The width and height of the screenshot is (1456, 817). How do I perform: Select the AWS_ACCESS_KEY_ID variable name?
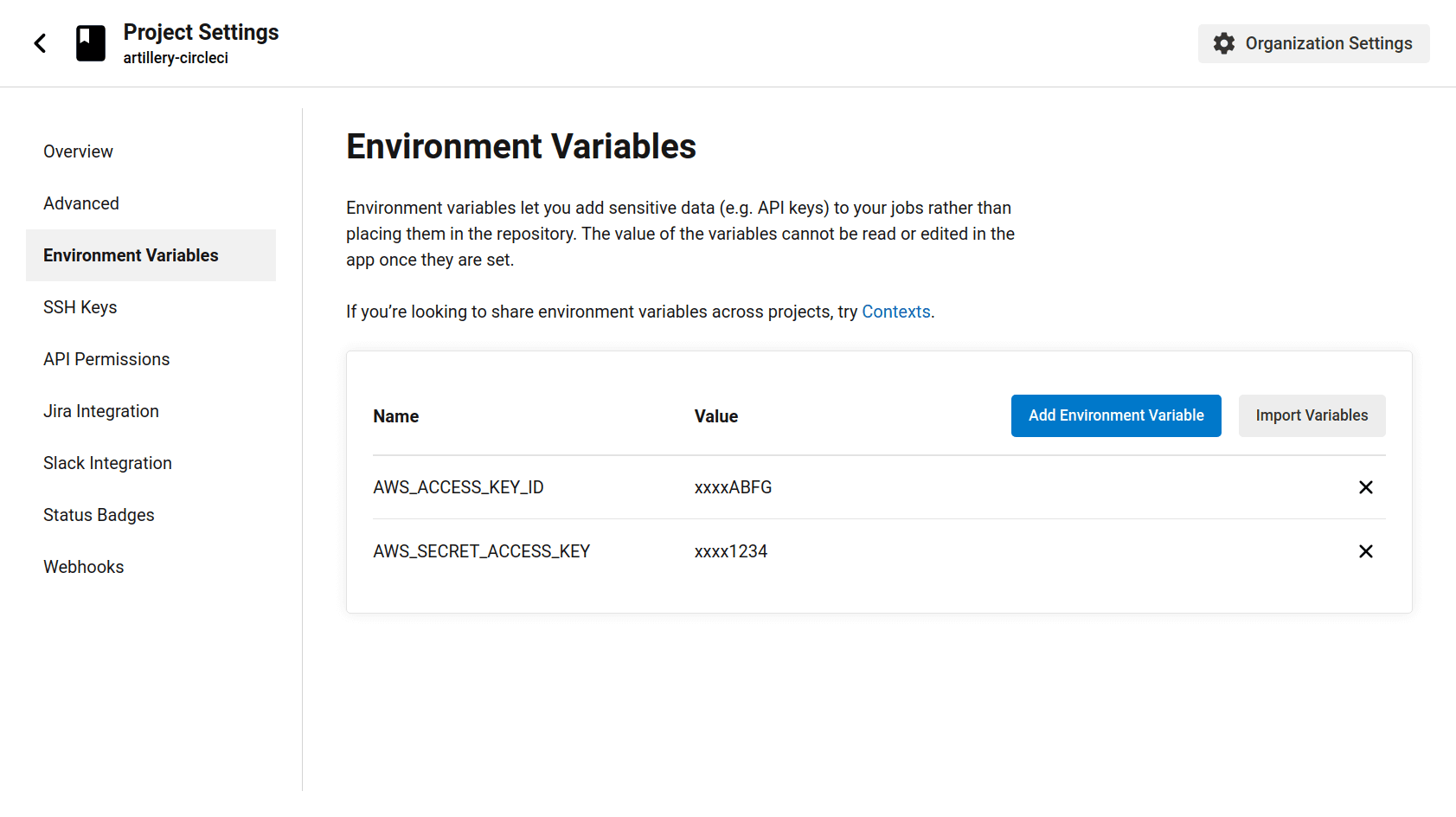coord(459,487)
